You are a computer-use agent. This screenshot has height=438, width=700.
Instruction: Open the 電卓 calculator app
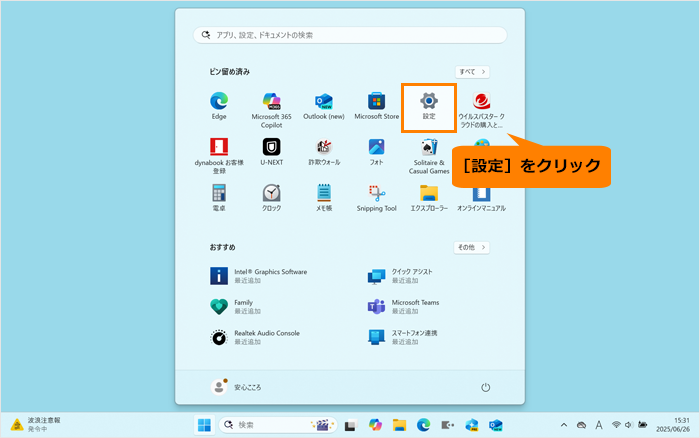219,198
